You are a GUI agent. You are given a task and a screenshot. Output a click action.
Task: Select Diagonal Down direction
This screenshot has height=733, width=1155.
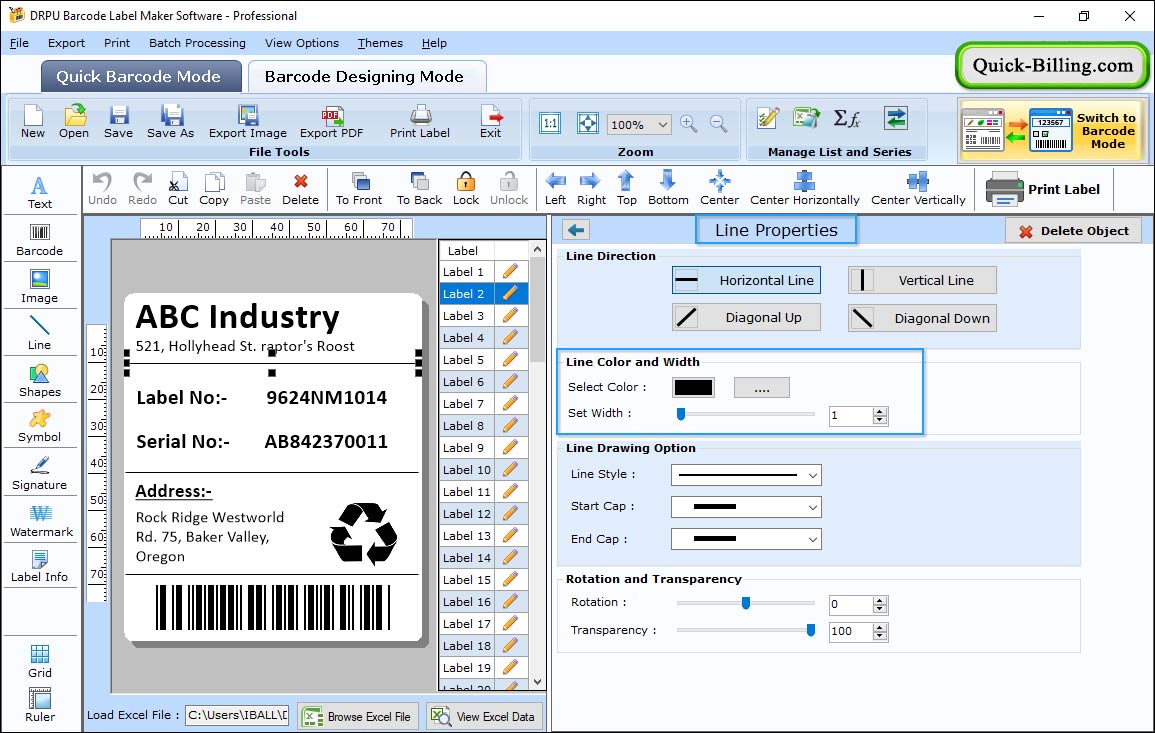[x=922, y=318]
